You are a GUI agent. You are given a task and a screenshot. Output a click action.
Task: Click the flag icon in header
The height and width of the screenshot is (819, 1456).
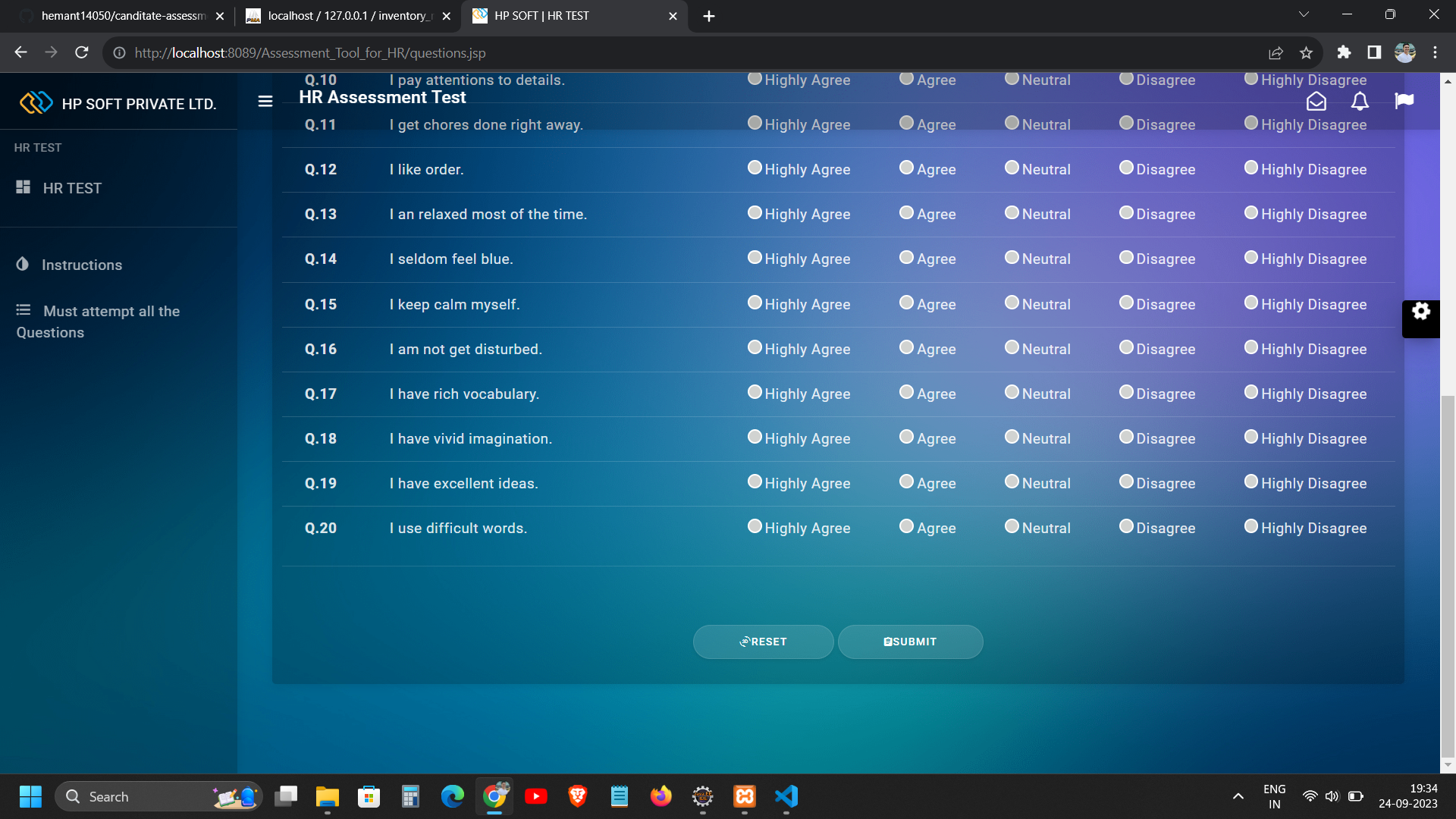(1404, 101)
